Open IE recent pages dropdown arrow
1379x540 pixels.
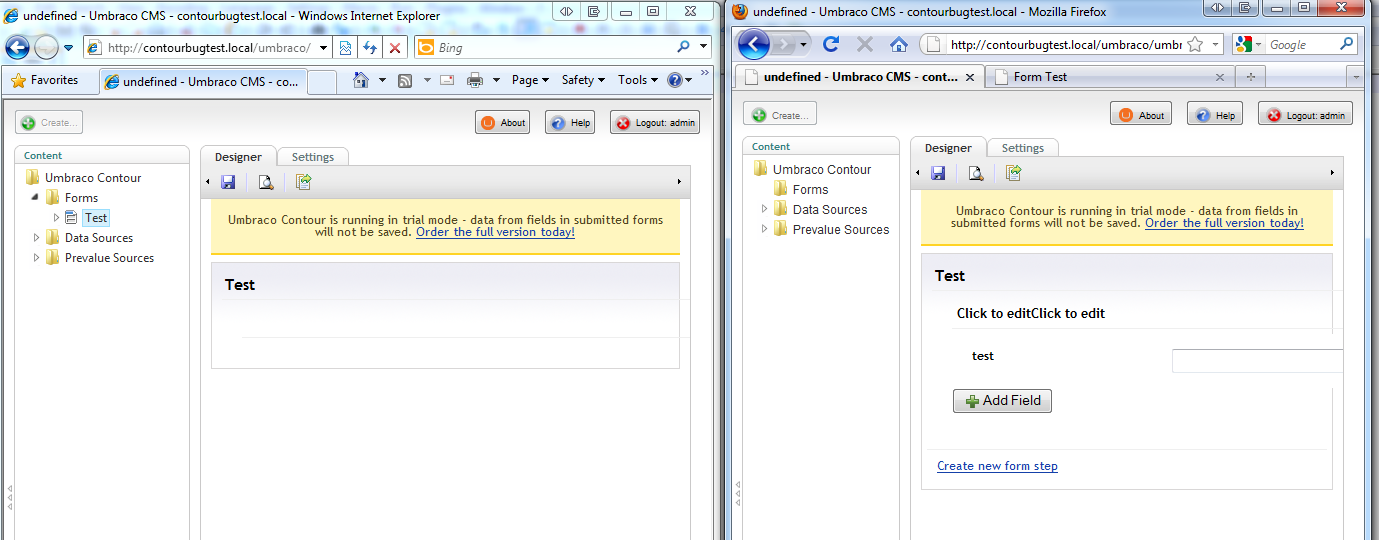click(x=68, y=48)
